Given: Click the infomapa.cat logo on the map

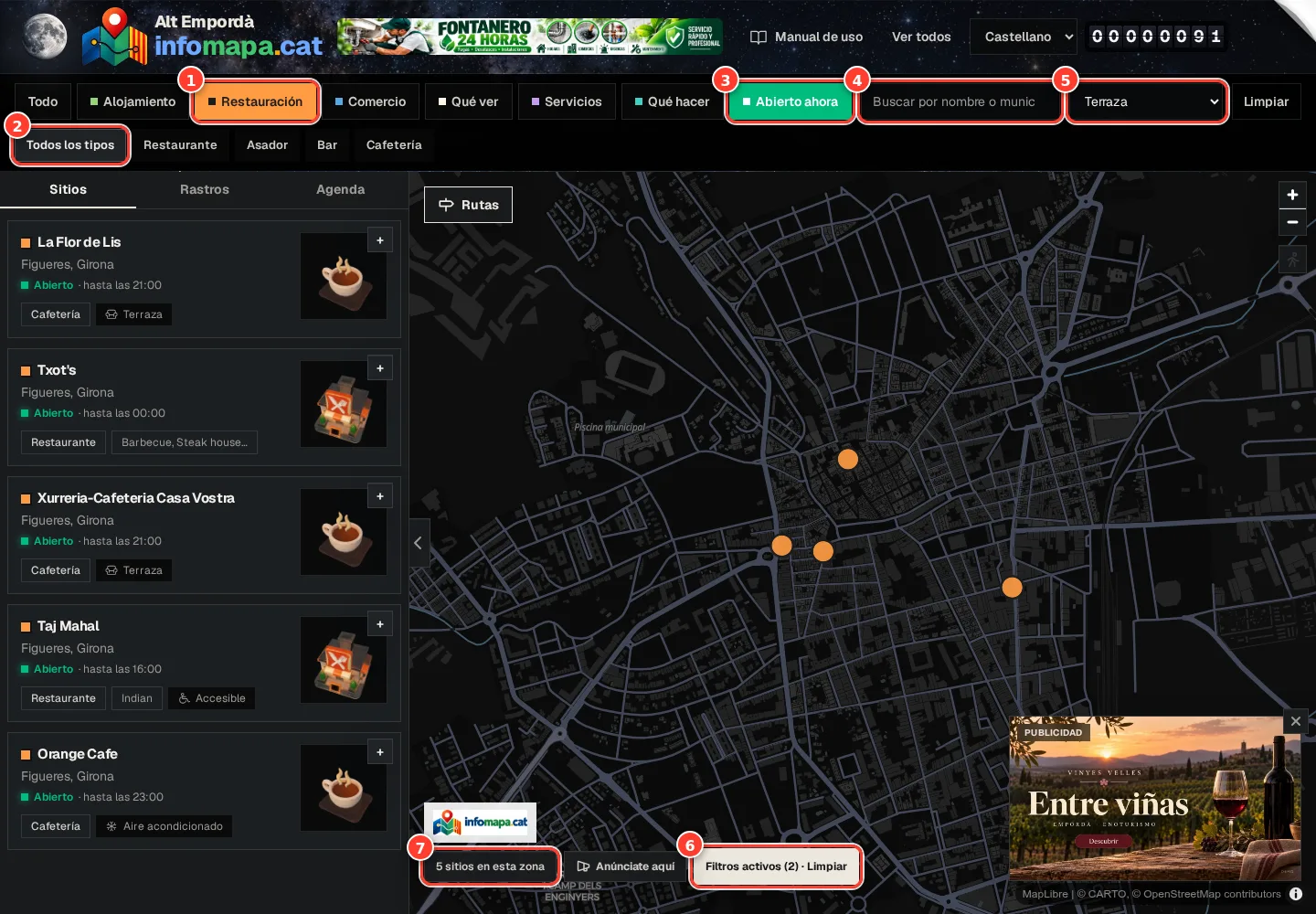Looking at the screenshot, I should pos(480,822).
